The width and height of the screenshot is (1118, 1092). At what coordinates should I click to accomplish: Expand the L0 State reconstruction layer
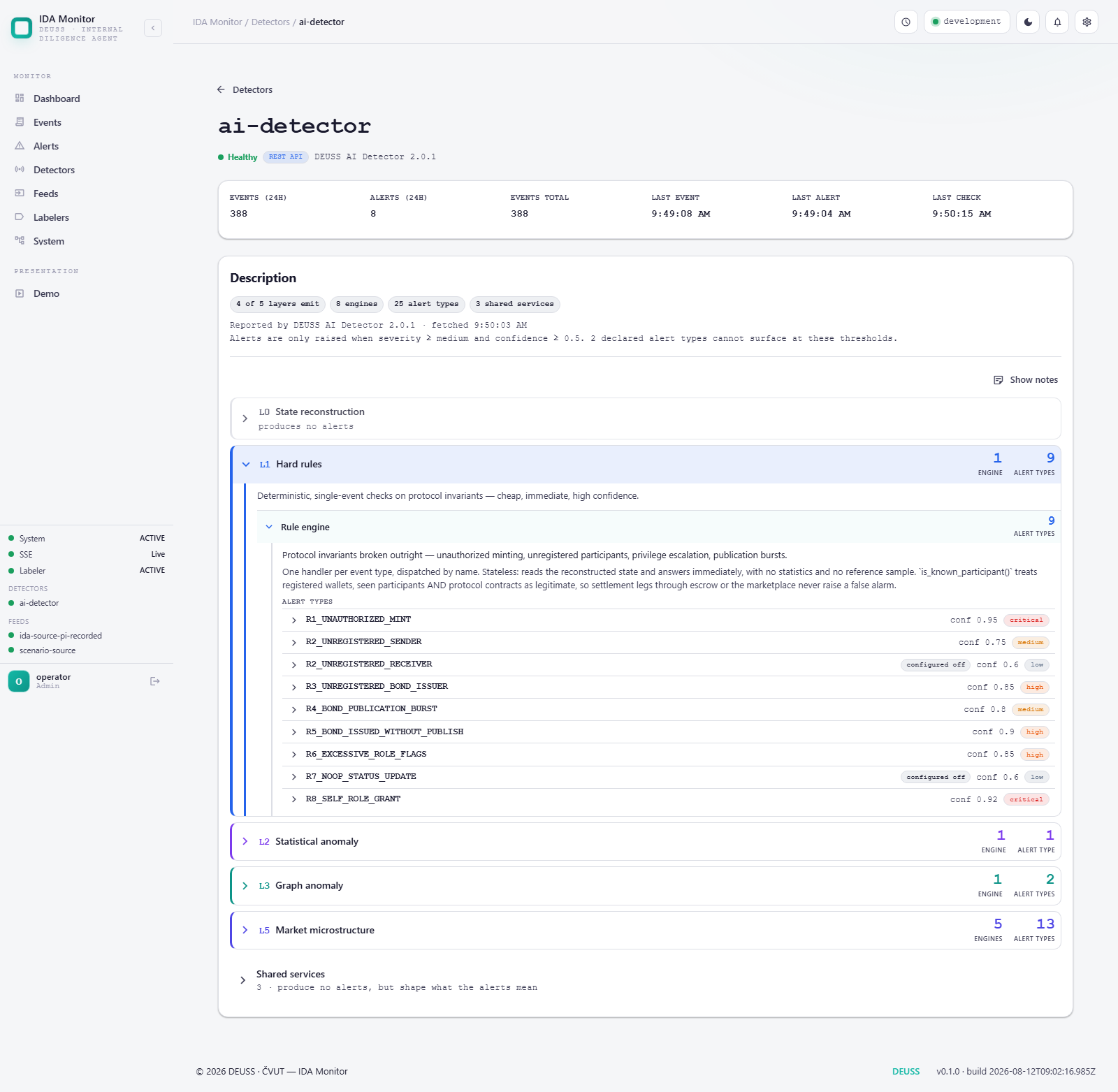pos(646,418)
